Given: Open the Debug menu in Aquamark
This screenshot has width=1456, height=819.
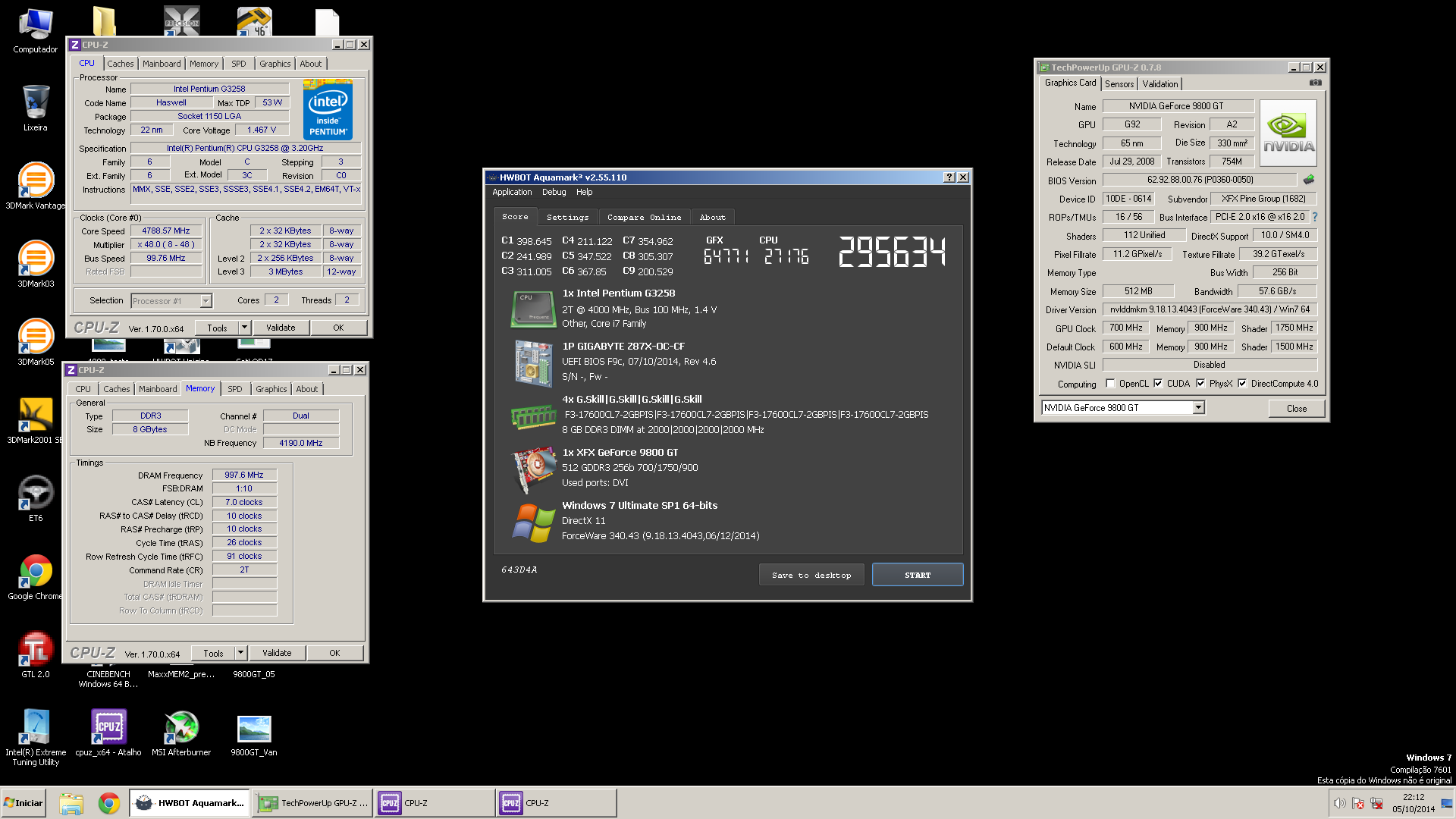Looking at the screenshot, I should (554, 192).
